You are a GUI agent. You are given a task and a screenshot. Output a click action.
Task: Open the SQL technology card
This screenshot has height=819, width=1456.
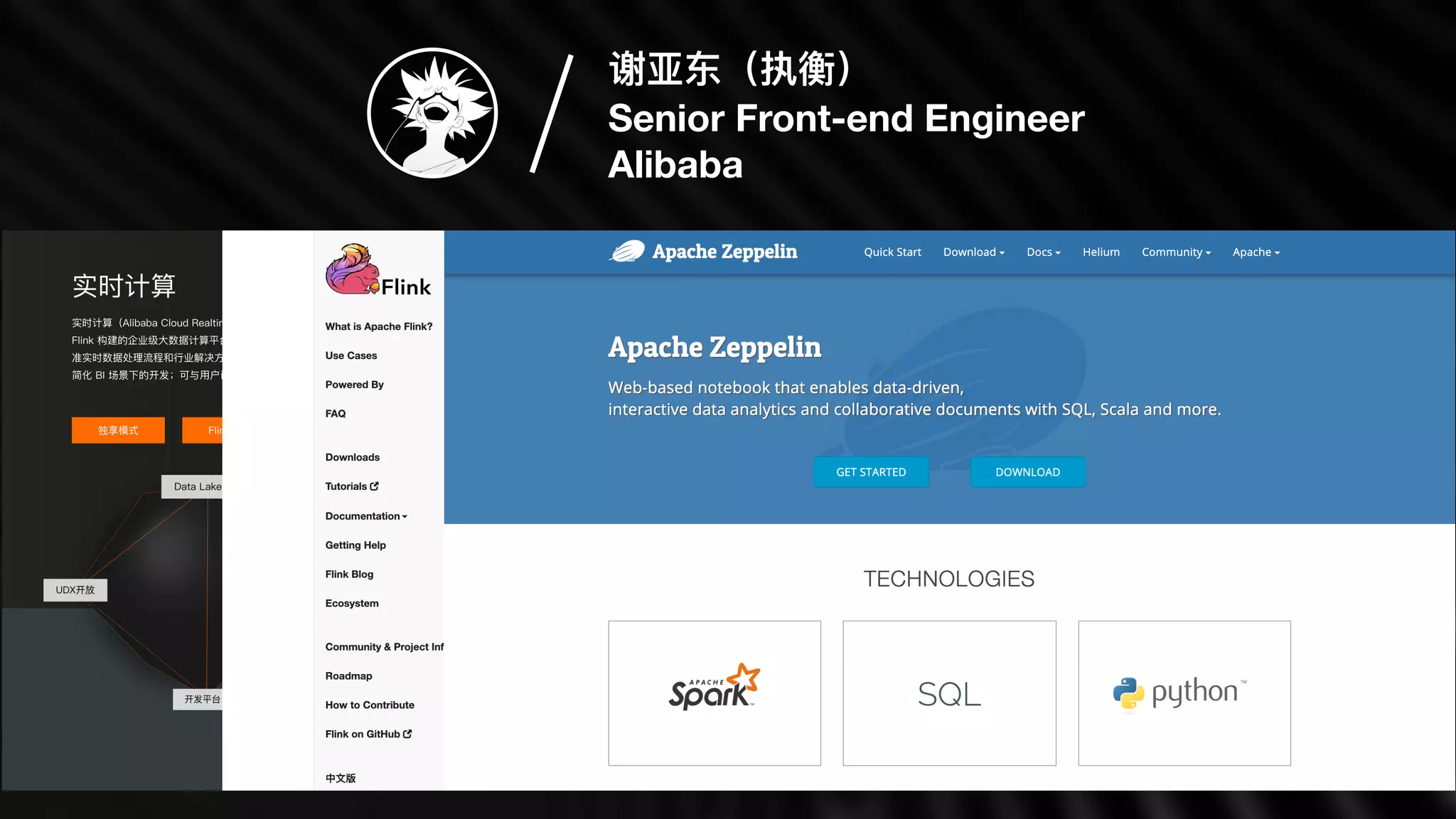[949, 693]
